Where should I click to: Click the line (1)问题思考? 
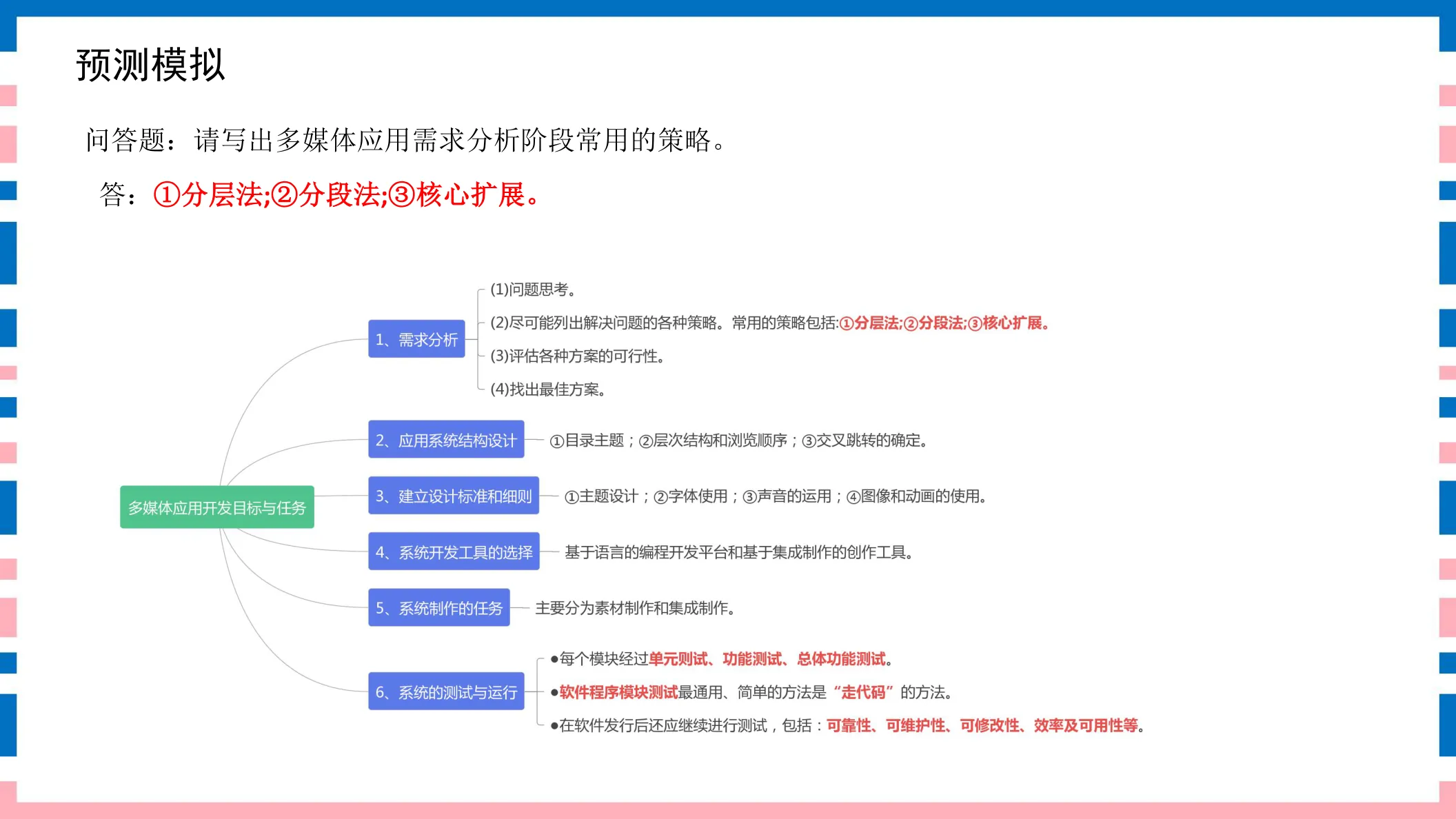(533, 290)
